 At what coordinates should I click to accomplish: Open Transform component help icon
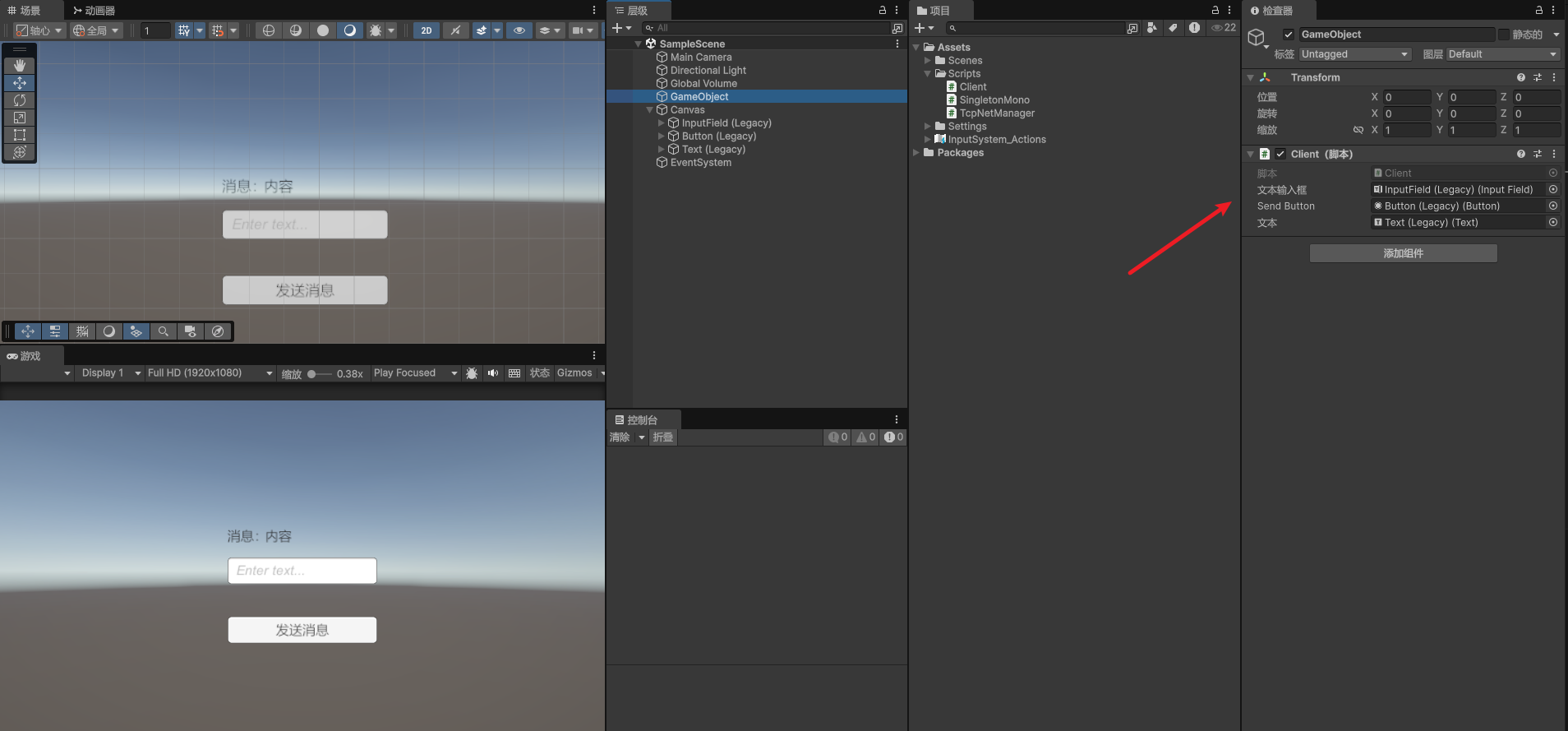[1521, 77]
